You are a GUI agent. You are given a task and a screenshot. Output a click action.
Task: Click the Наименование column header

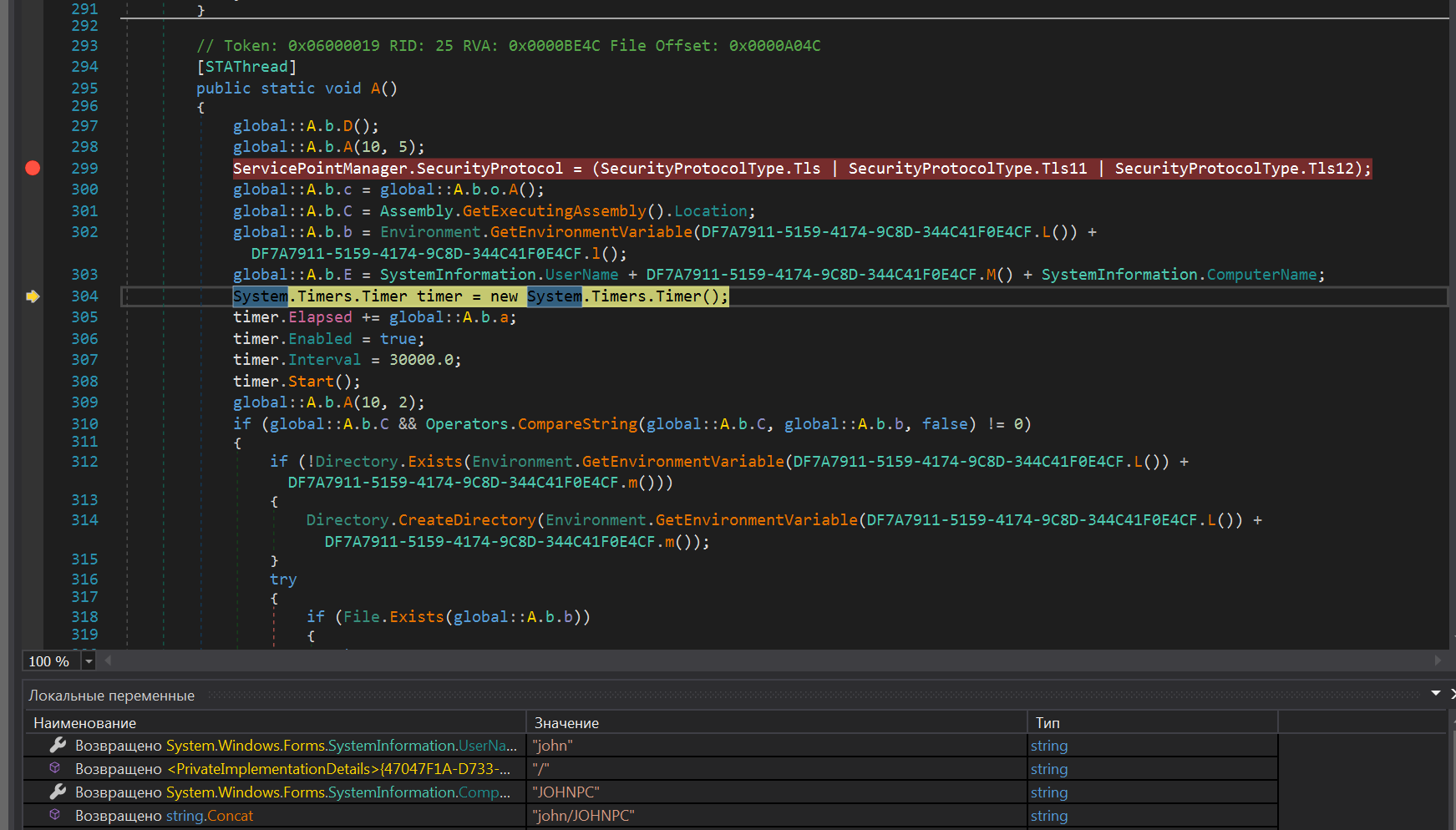click(x=84, y=723)
